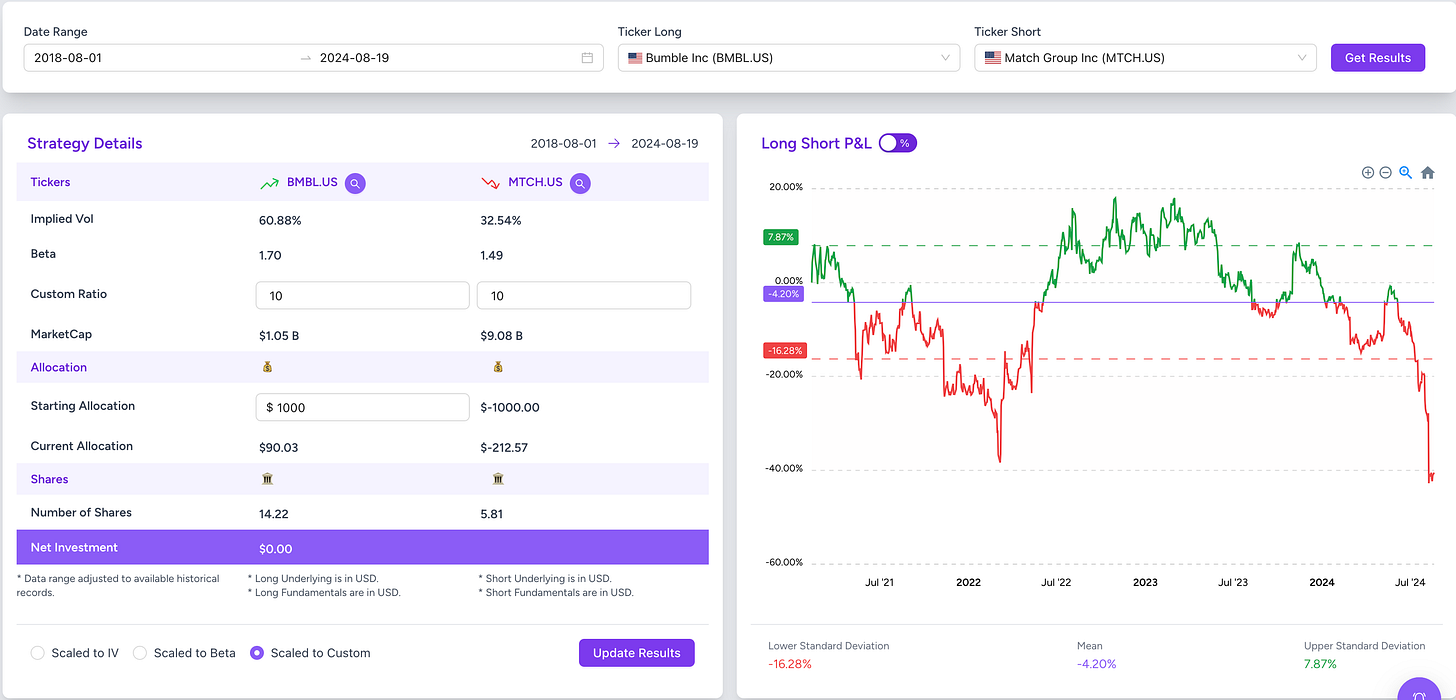Open the Ticker Short dropdown
Image resolution: width=1456 pixels, height=700 pixels.
[x=1146, y=58]
